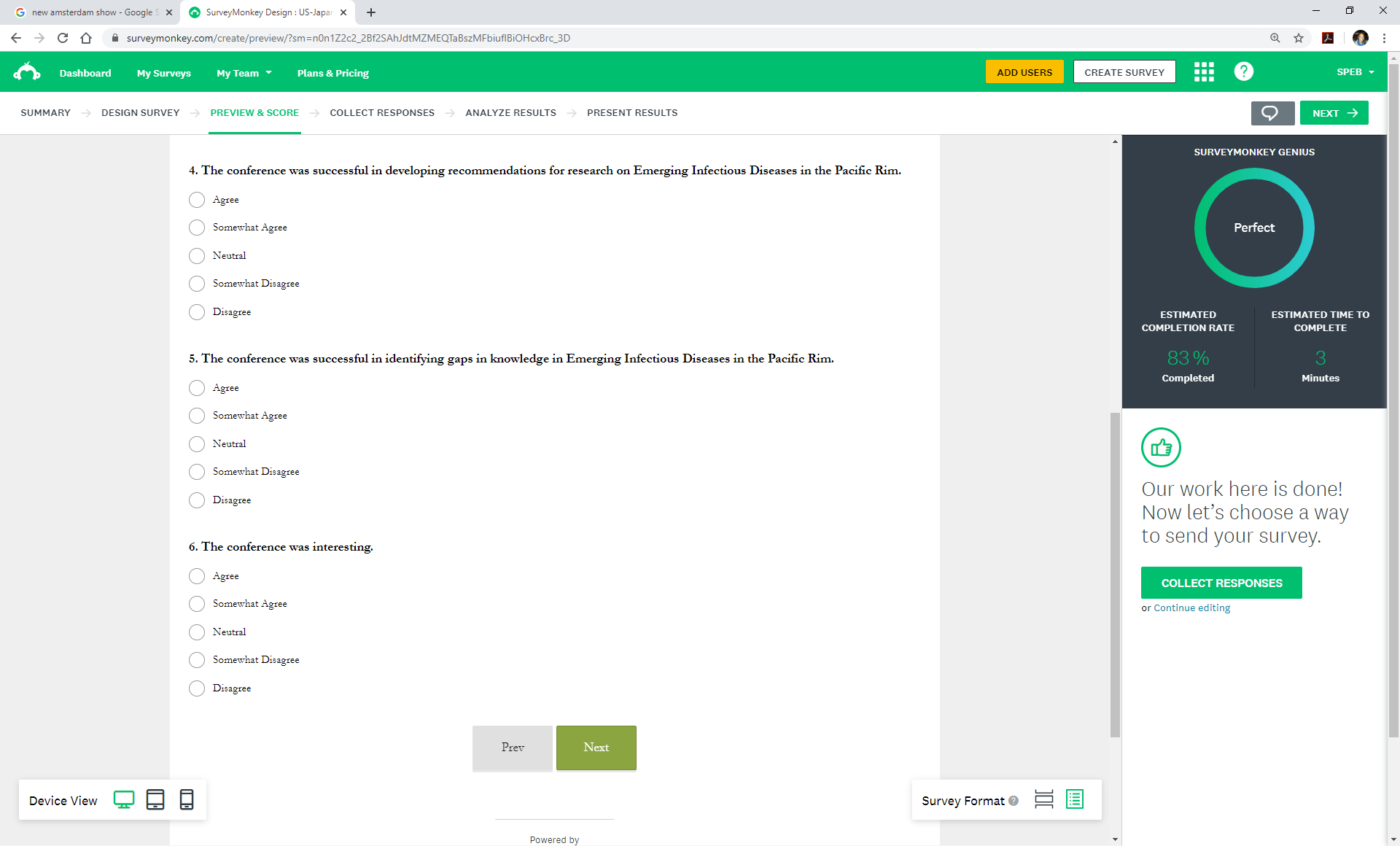
Task: Select one-question-at-a-time survey format icon
Action: pyautogui.click(x=1043, y=800)
